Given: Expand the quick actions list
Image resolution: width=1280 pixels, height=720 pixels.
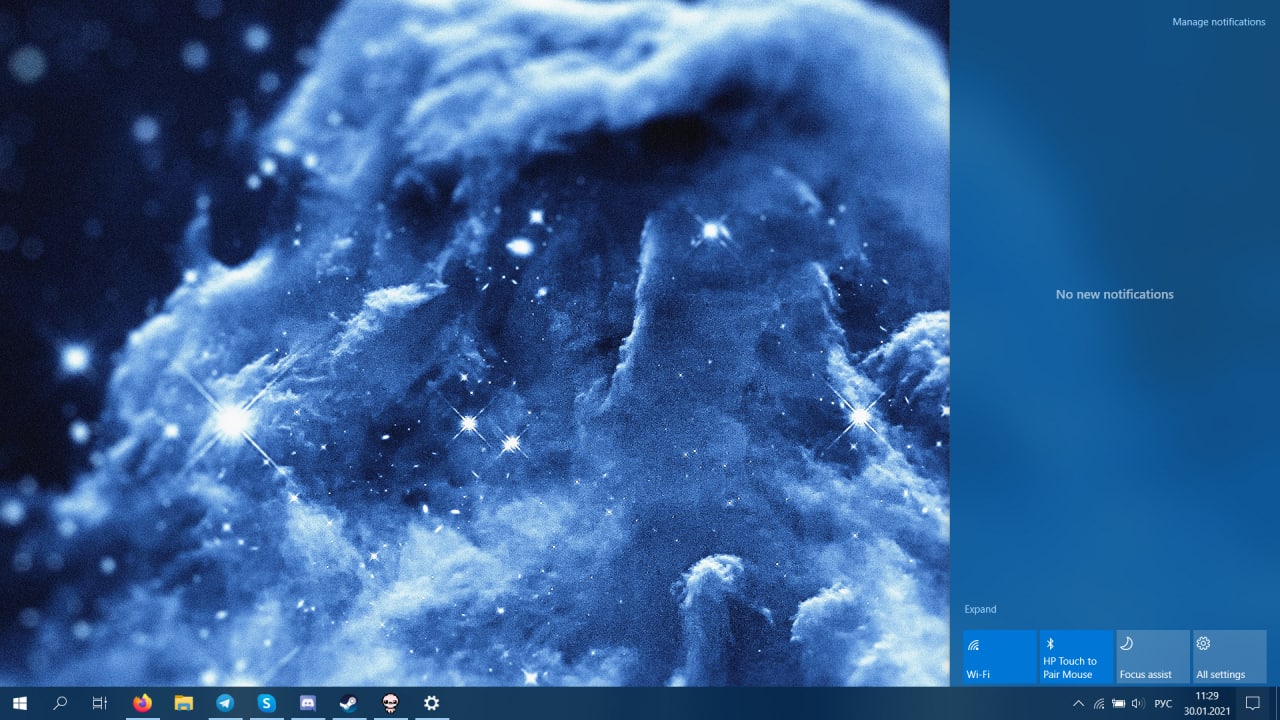Looking at the screenshot, I should point(980,609).
